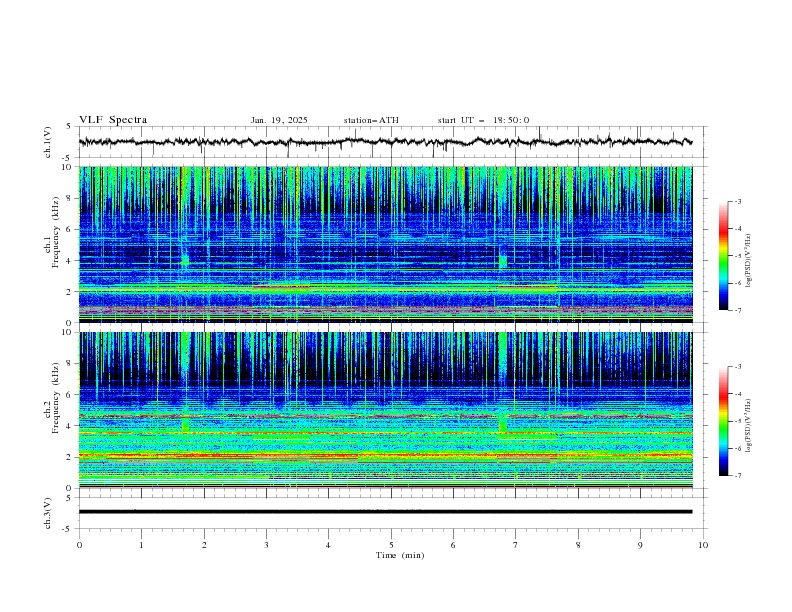Click time axis tick label "6"
Image resolution: width=792 pixels, height=612 pixels.
(453, 545)
